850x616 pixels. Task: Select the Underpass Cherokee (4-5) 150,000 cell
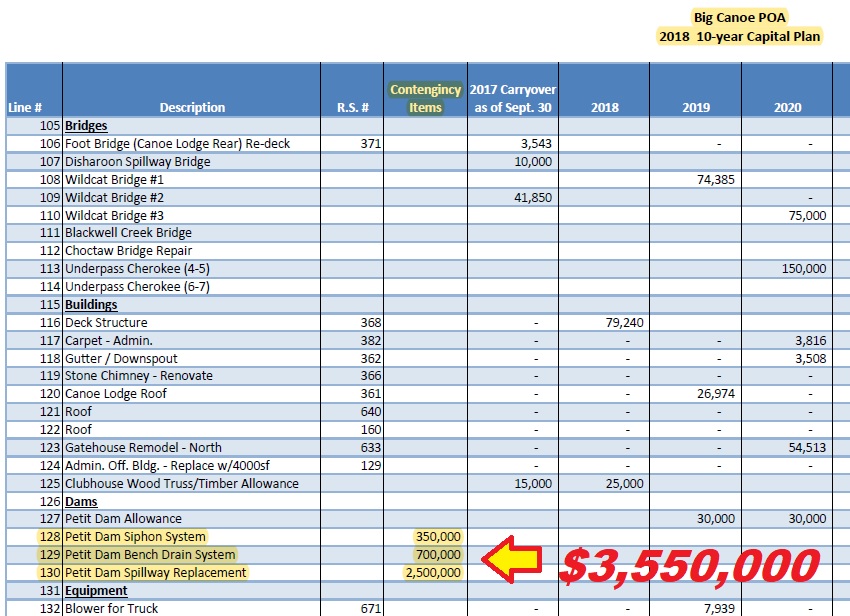click(x=803, y=269)
